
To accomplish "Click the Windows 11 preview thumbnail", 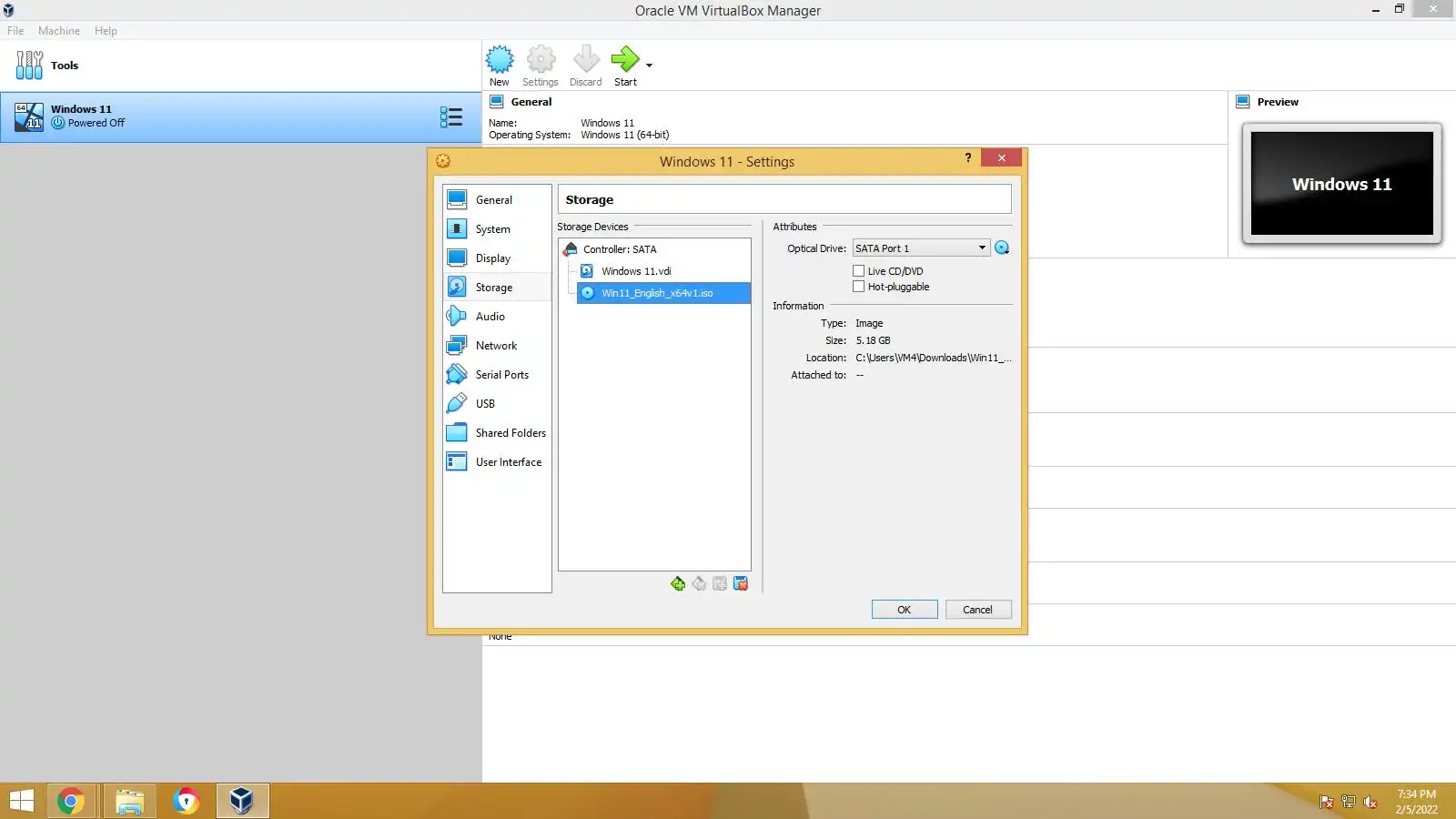I will [1342, 184].
